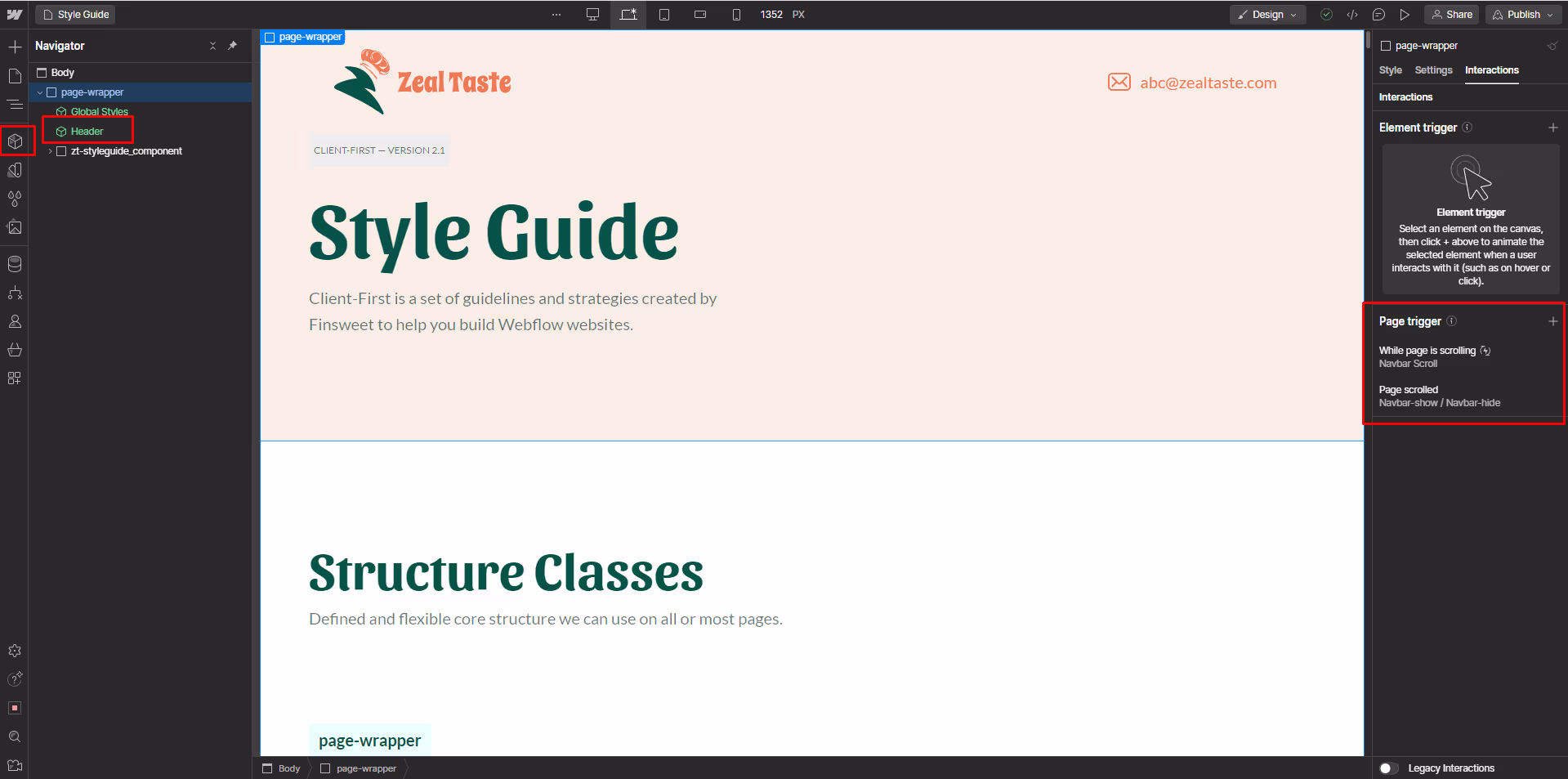Click the Webflow logo menu
This screenshot has width=1568, height=779.
(15, 15)
